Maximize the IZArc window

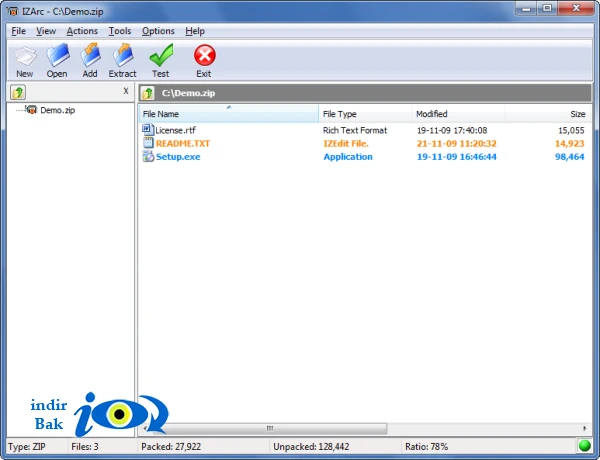coord(547,8)
